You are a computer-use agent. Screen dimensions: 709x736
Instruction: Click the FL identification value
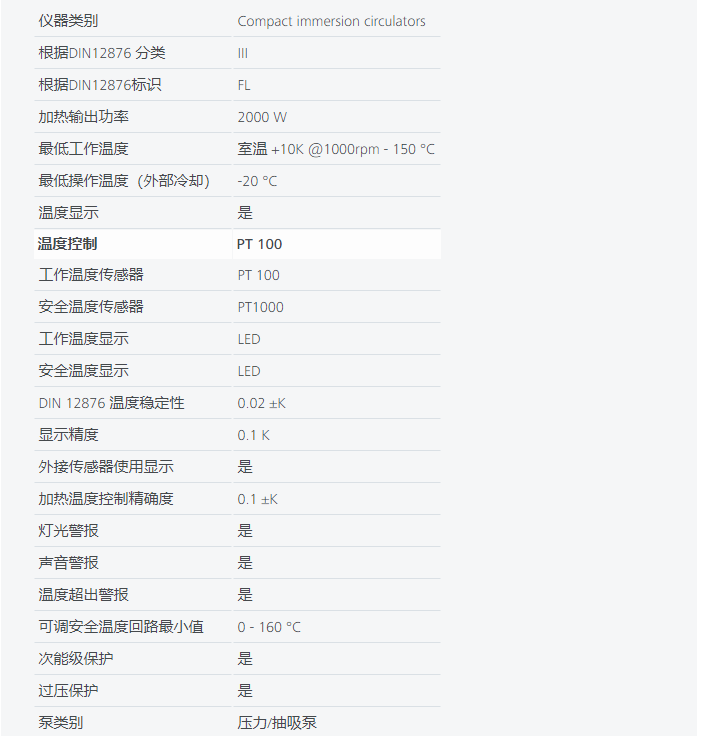244,85
